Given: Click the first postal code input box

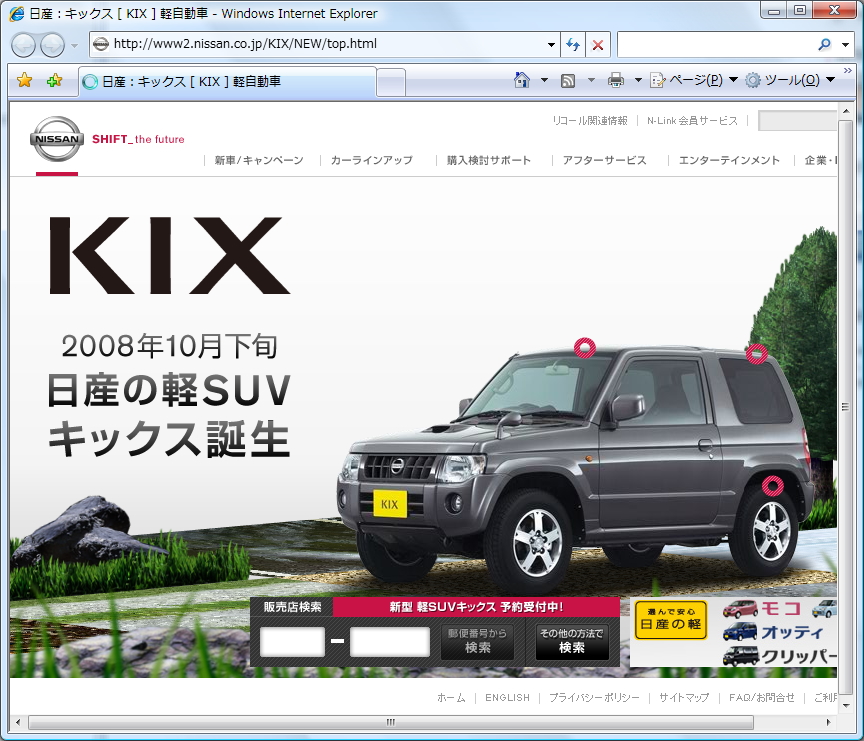Looking at the screenshot, I should [x=292, y=642].
